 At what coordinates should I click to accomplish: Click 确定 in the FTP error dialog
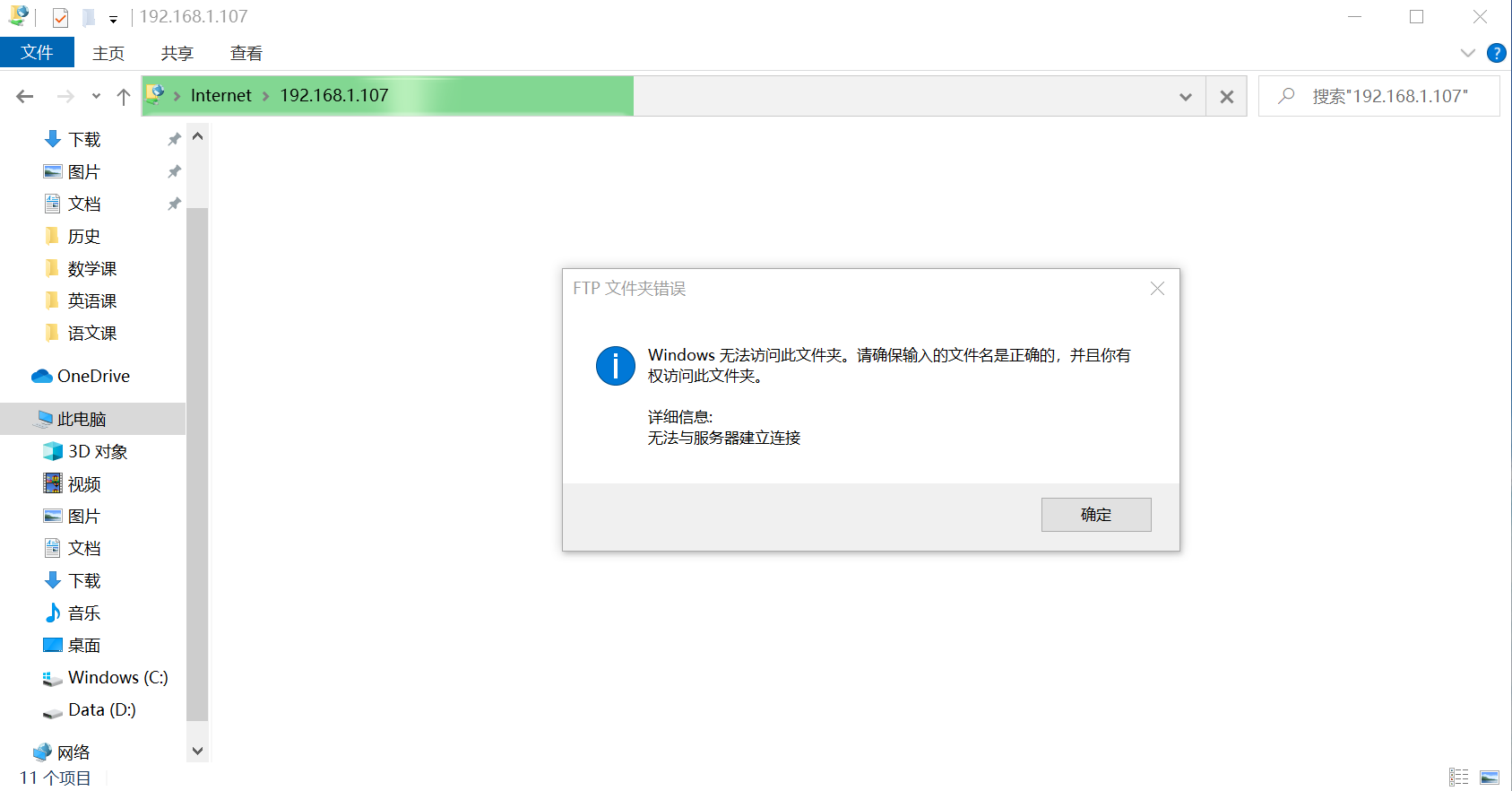[1096, 515]
